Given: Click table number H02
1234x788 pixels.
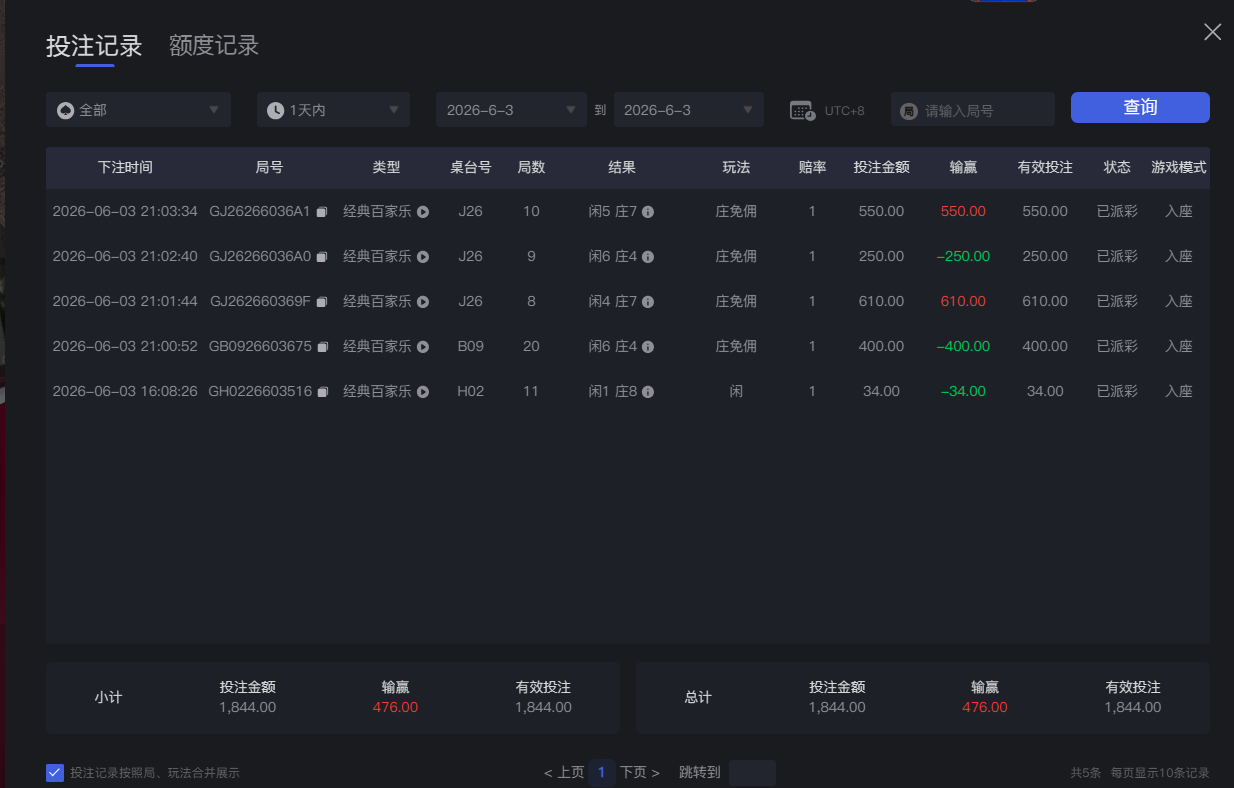Looking at the screenshot, I should click(470, 392).
